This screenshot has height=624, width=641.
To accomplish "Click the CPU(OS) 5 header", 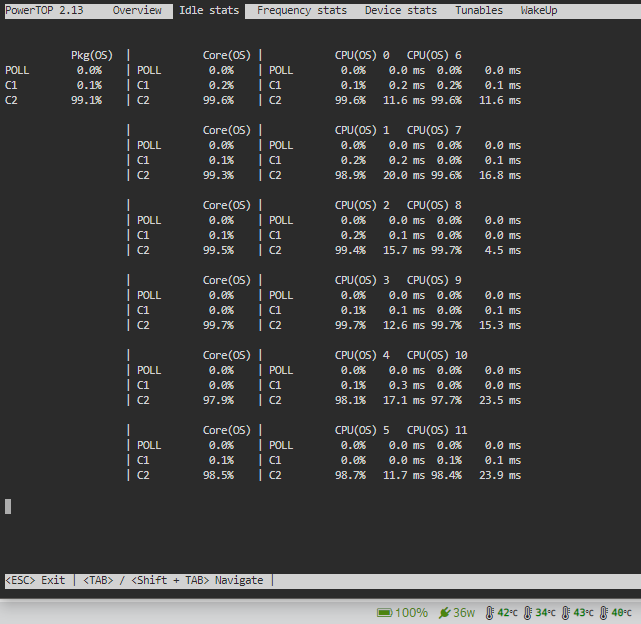I will [x=362, y=430].
